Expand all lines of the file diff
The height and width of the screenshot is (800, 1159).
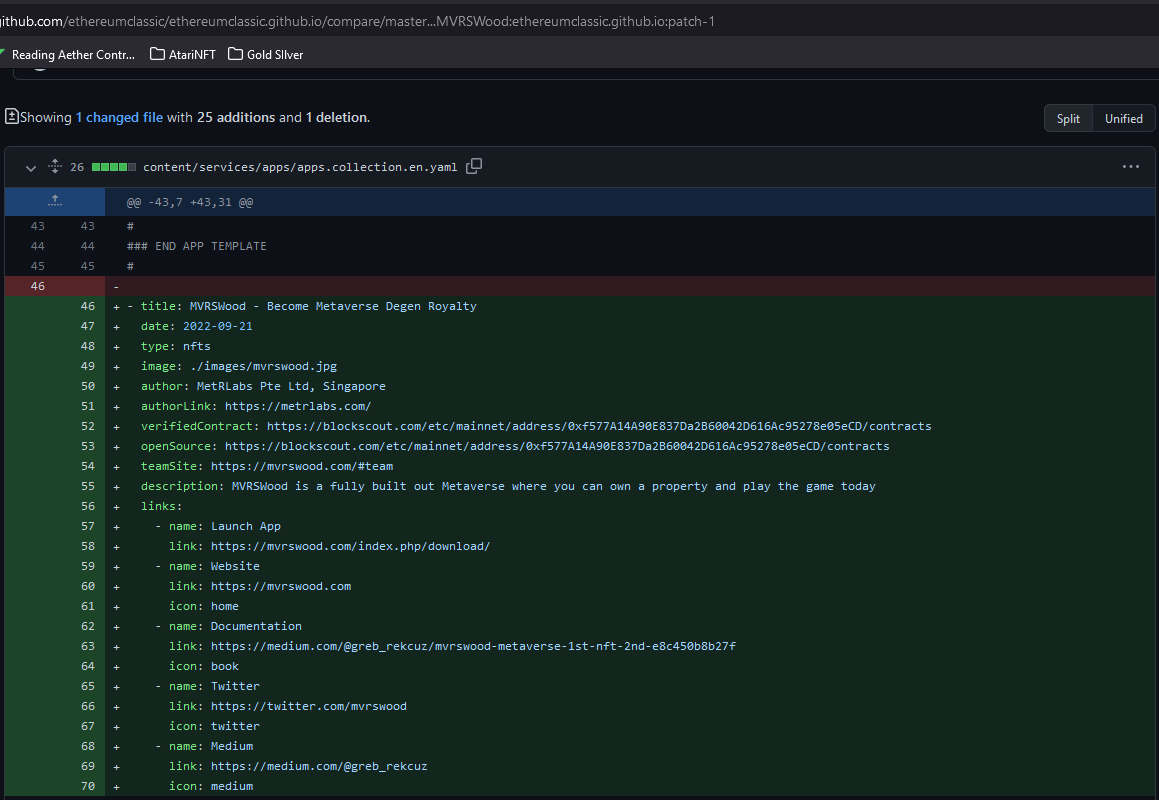pos(55,166)
